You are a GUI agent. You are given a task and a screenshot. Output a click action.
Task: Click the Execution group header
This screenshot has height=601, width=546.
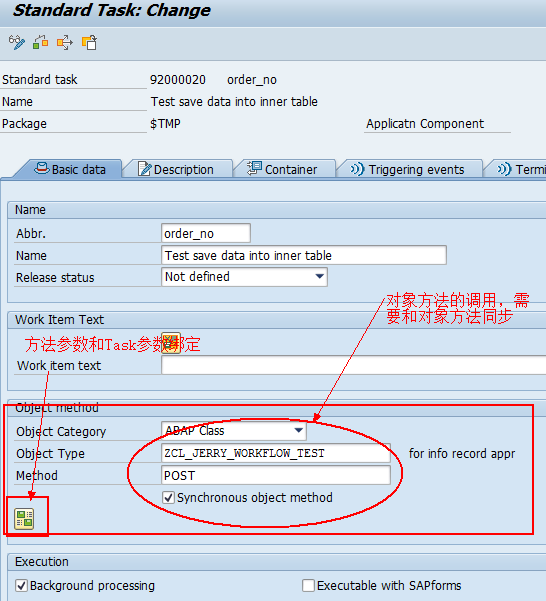42,562
